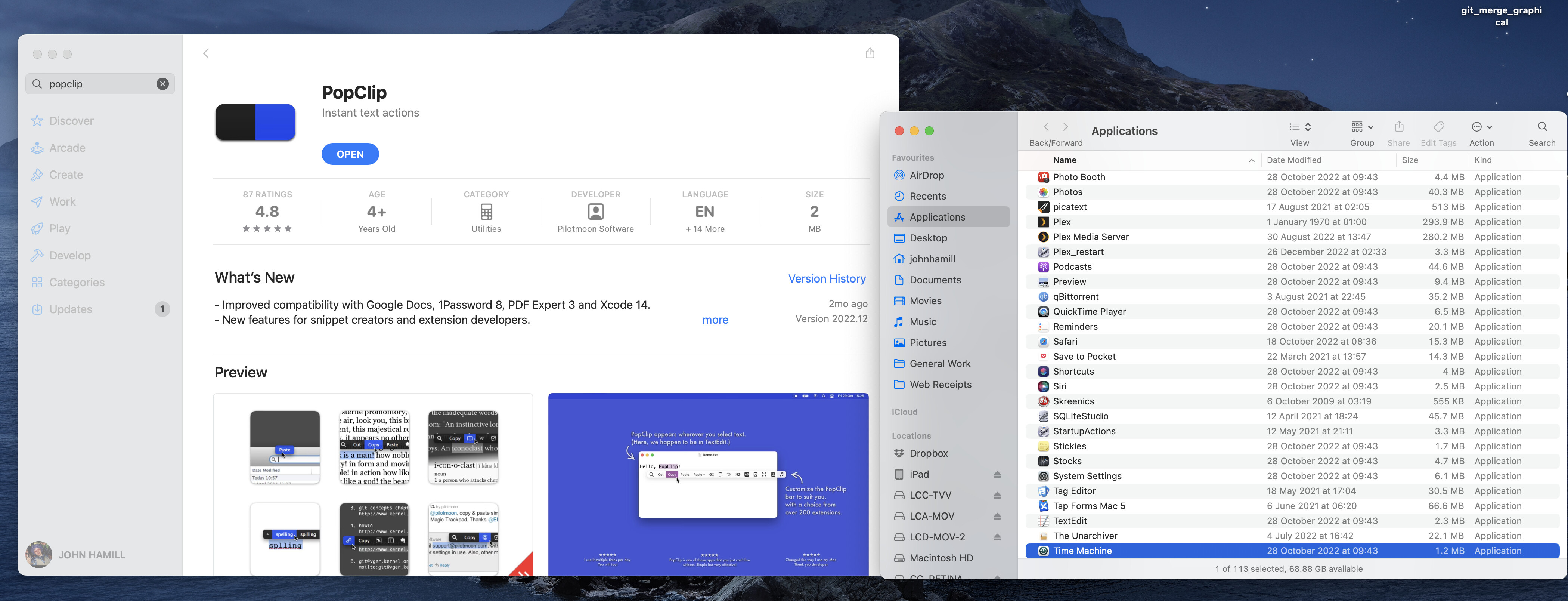Open Finder Action menu
This screenshot has width=1568, height=601.
tap(1482, 127)
